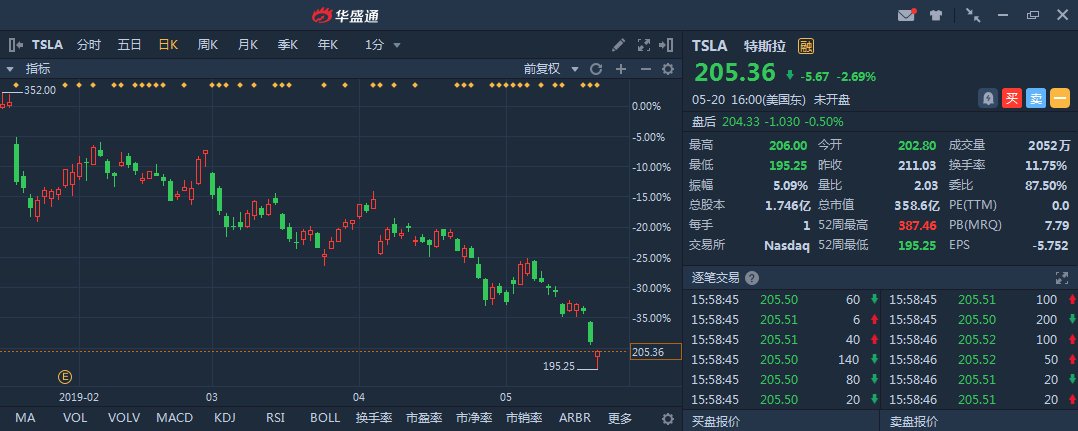Toggle the earnings E marker
The width and height of the screenshot is (1078, 431).
click(66, 377)
